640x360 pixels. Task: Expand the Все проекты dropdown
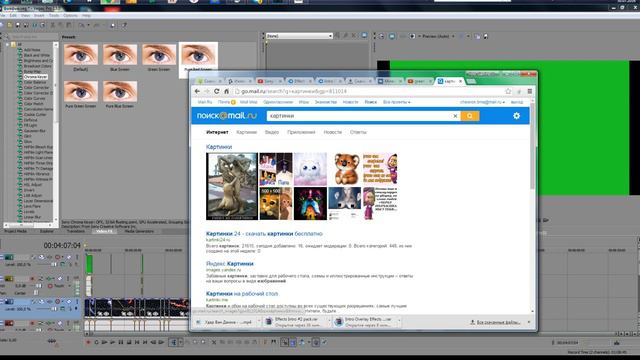[x=397, y=102]
